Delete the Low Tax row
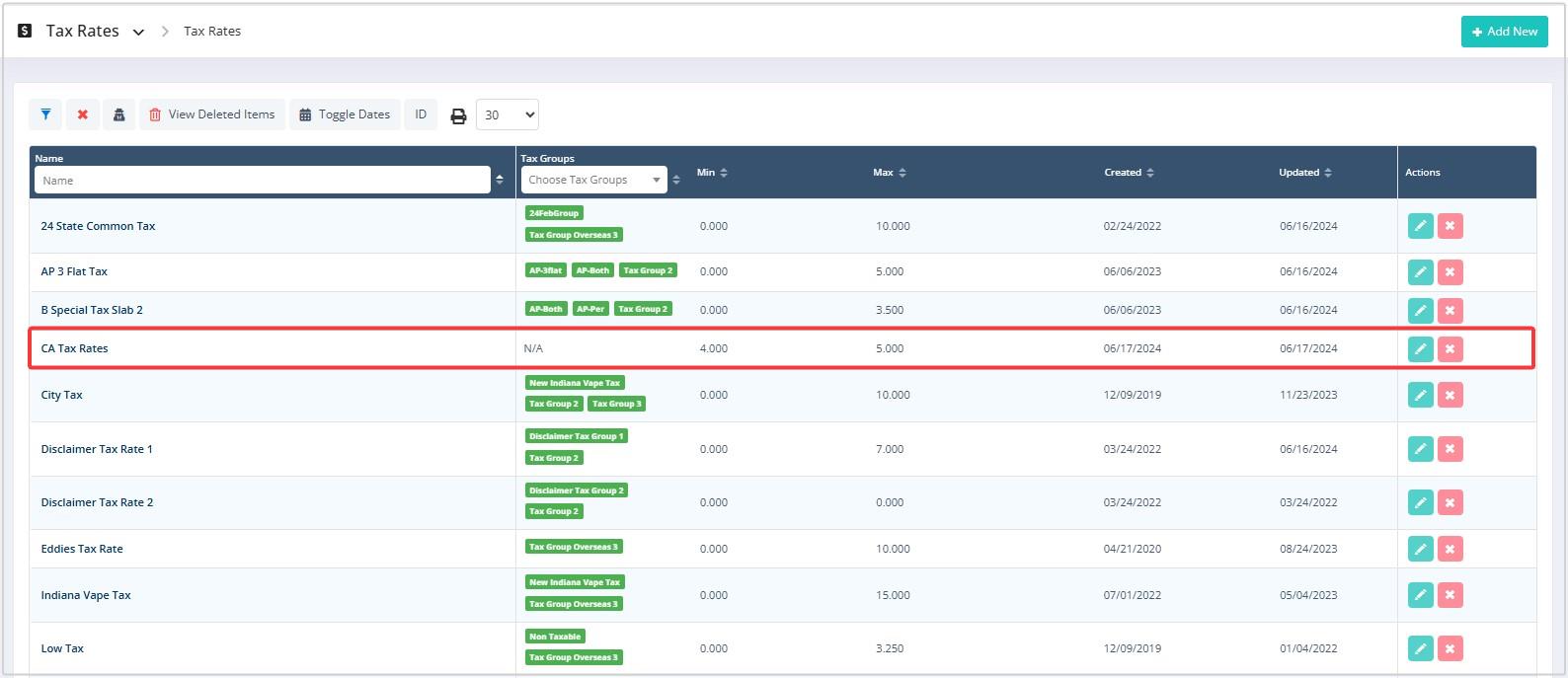1568x678 pixels. coord(1450,648)
